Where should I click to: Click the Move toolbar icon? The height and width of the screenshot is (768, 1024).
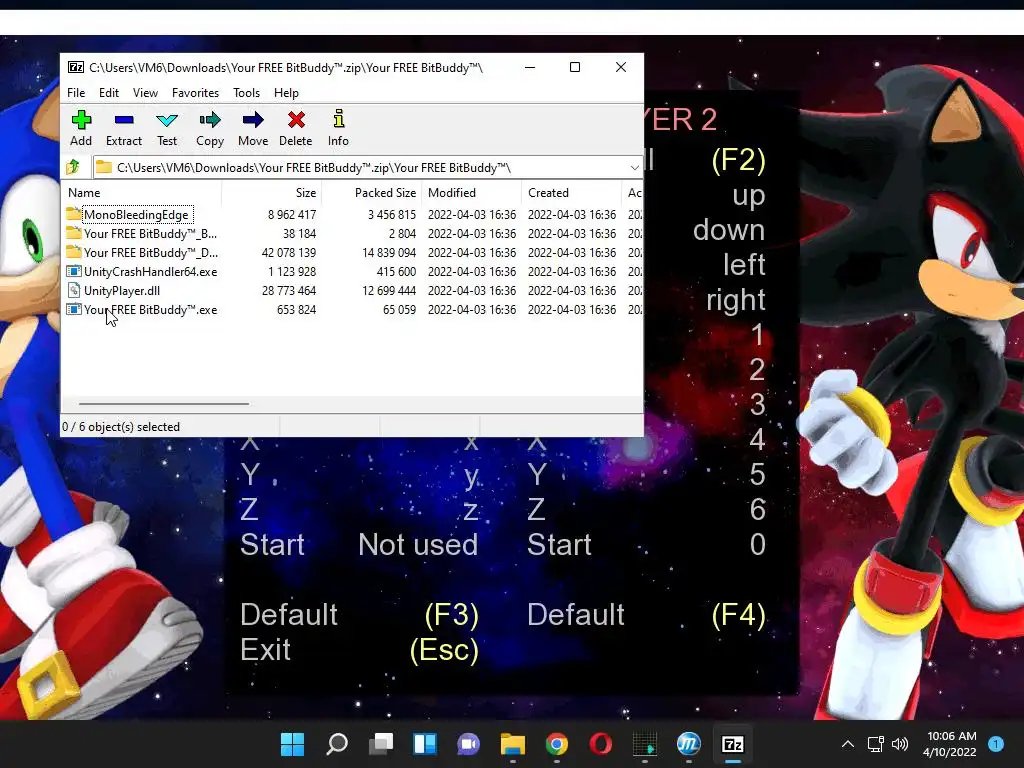point(253,120)
